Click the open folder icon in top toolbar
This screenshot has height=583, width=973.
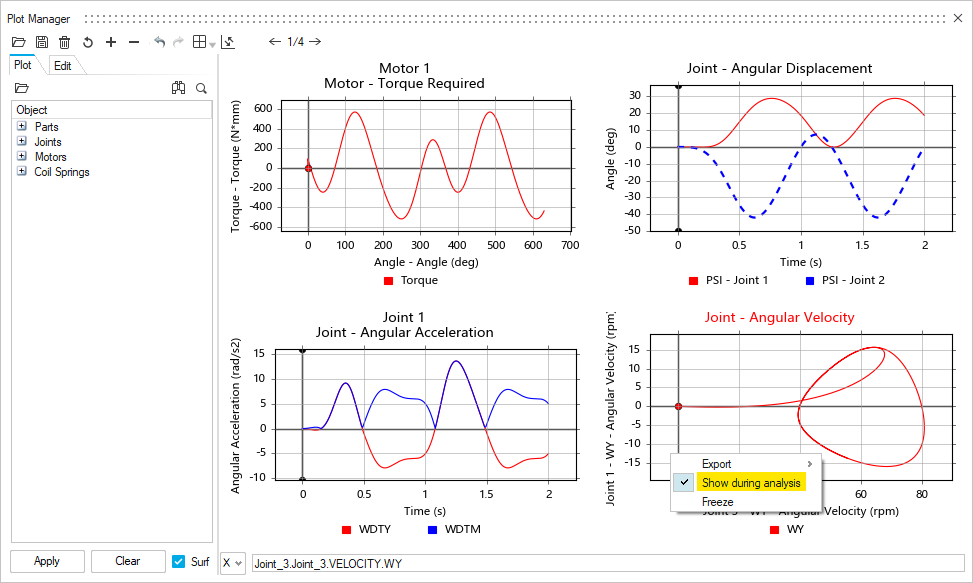click(18, 42)
